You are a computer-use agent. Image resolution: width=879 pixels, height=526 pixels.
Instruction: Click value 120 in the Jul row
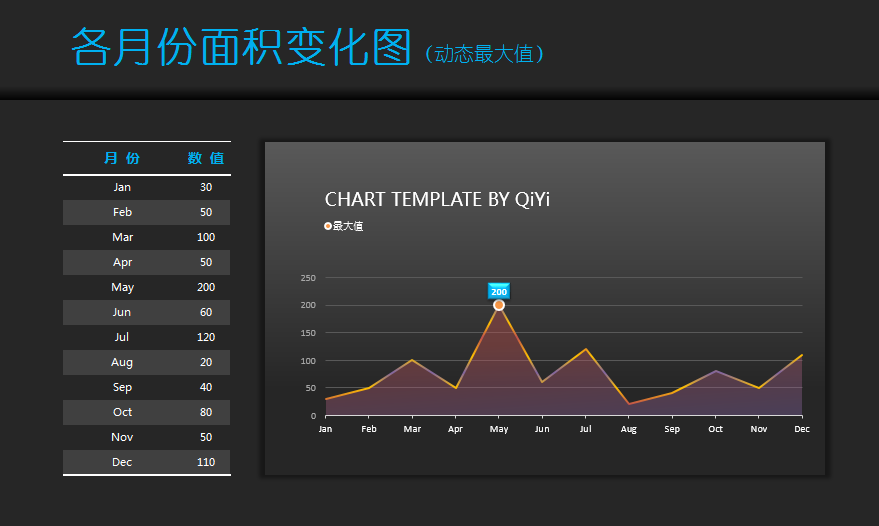(x=206, y=337)
